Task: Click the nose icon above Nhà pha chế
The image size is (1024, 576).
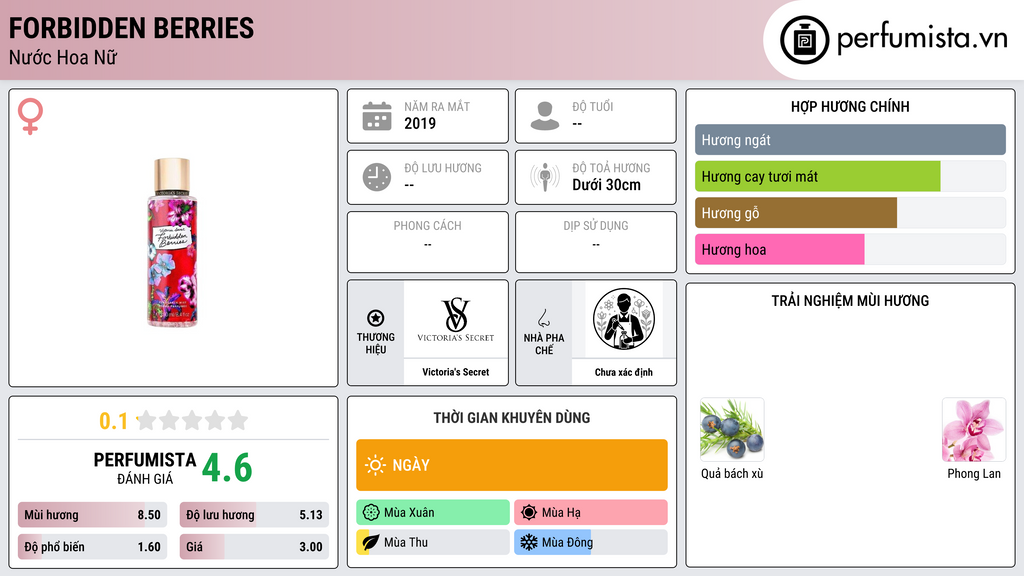Action: click(x=543, y=318)
